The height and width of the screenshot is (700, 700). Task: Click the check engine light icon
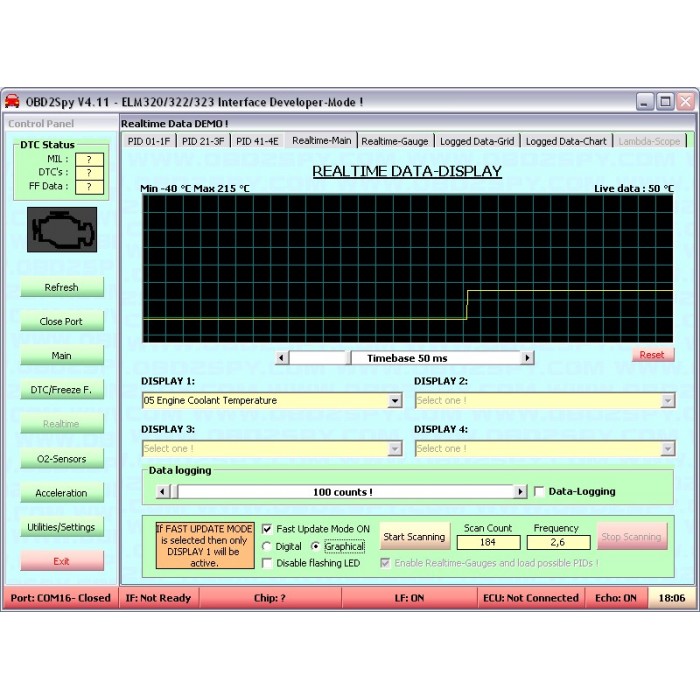(62, 230)
